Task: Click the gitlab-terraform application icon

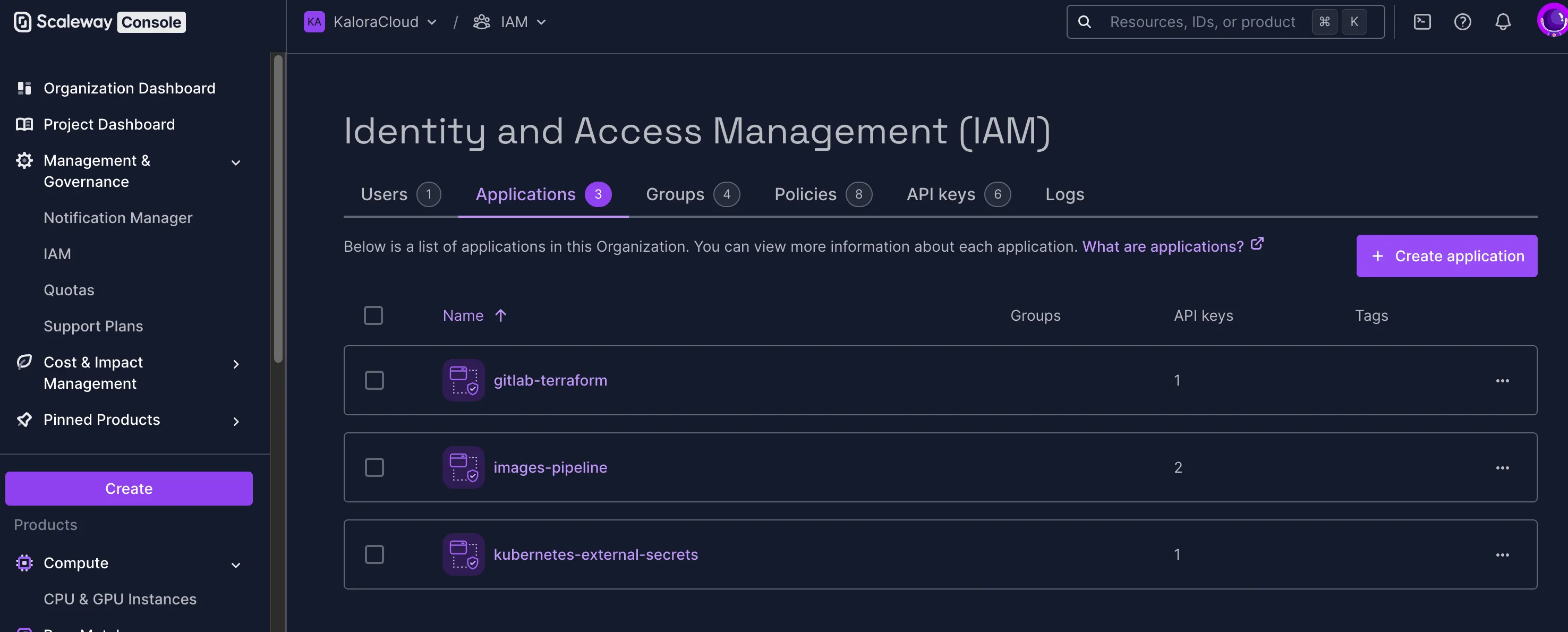Action: pyautogui.click(x=463, y=380)
